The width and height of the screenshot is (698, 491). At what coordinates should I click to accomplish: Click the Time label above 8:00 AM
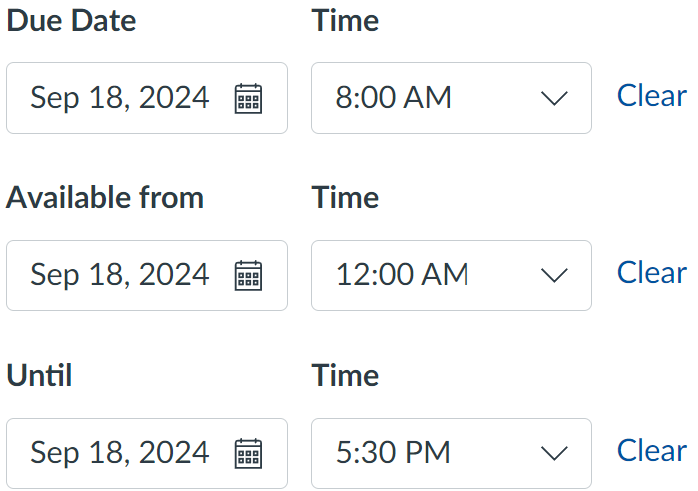tap(345, 21)
